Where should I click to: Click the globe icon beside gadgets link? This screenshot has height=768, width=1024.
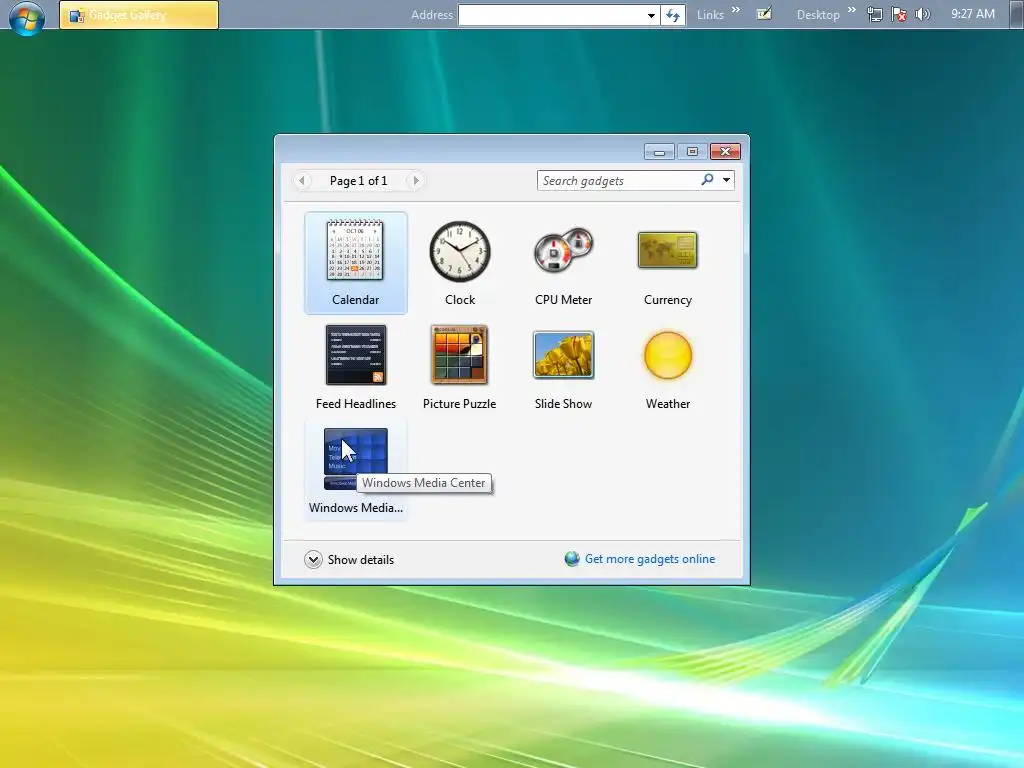coord(572,559)
